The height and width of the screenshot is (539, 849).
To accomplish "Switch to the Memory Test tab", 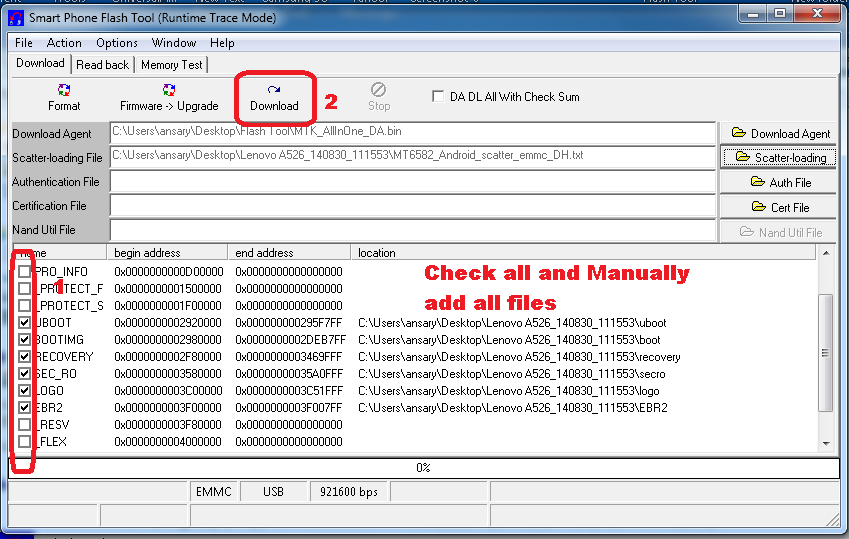I will pyautogui.click(x=172, y=64).
